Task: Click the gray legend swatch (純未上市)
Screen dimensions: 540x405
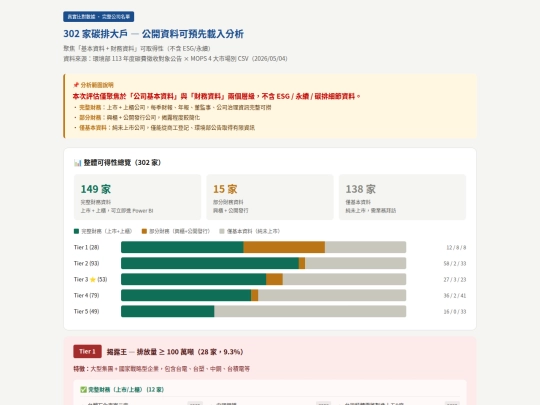Action: tap(222, 231)
